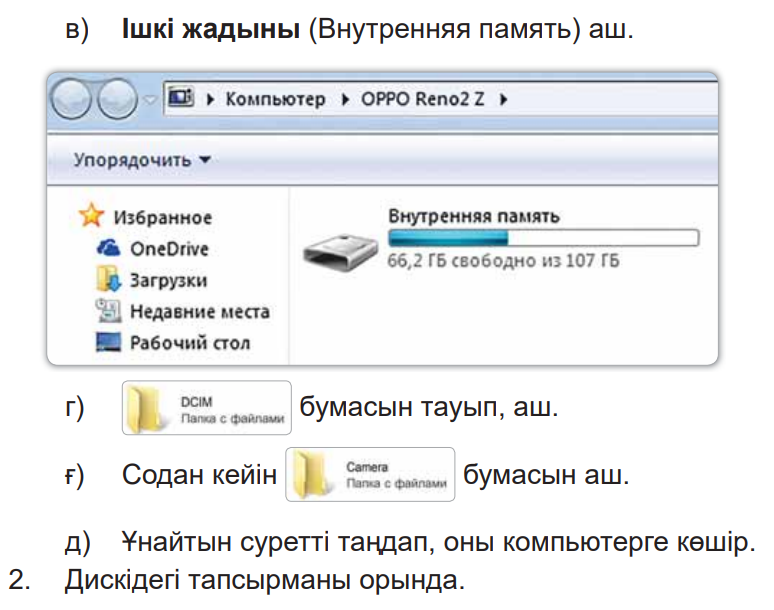Select the DCIM folder name
774x610 pixels.
(x=196, y=402)
